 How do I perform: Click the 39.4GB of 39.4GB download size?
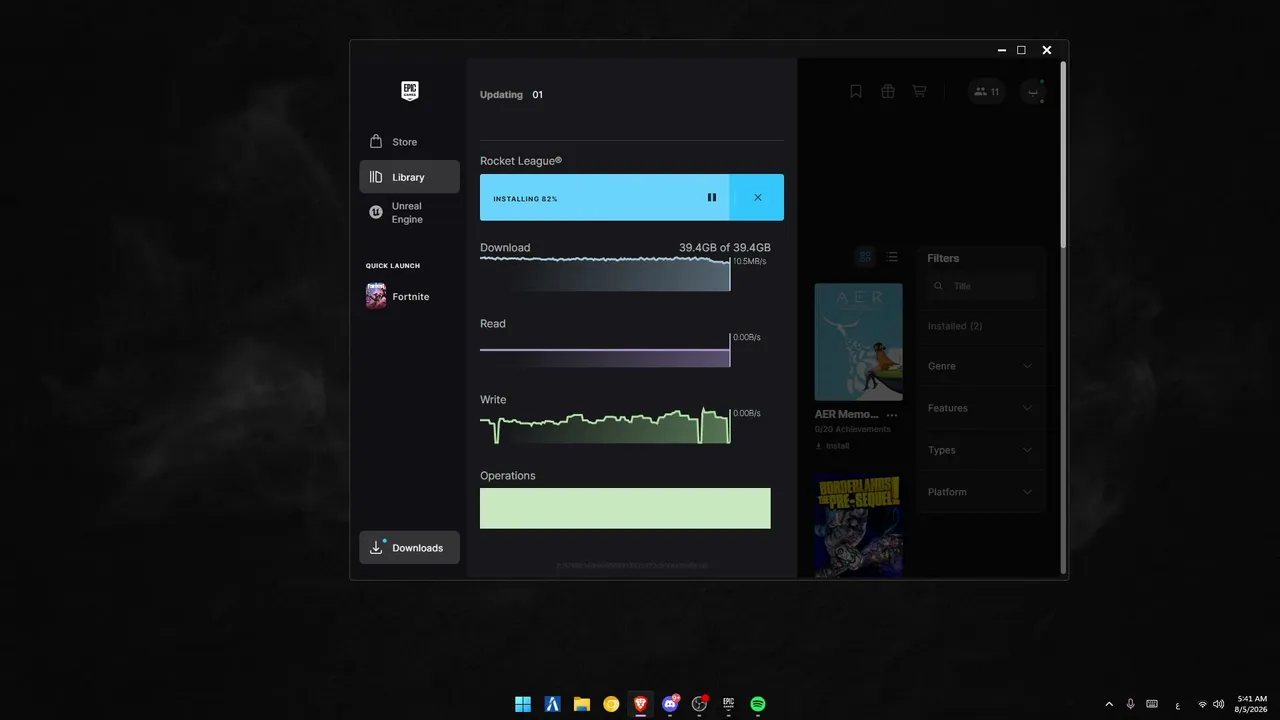click(725, 248)
